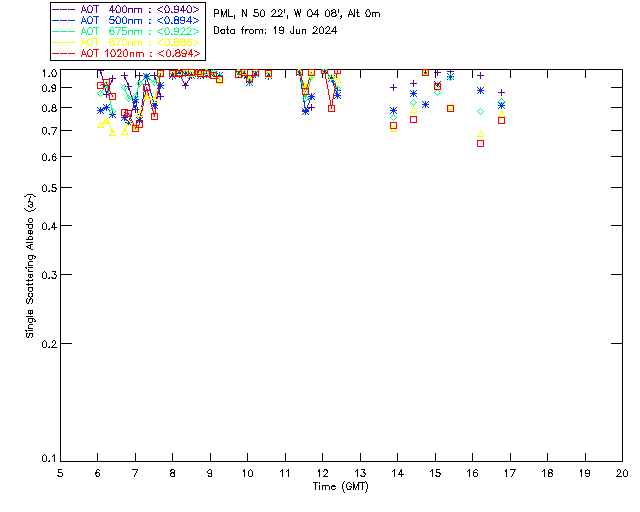Click the lowest red square marker after 16 GMT
Image resolution: width=640 pixels, height=512 pixels.
point(480,143)
